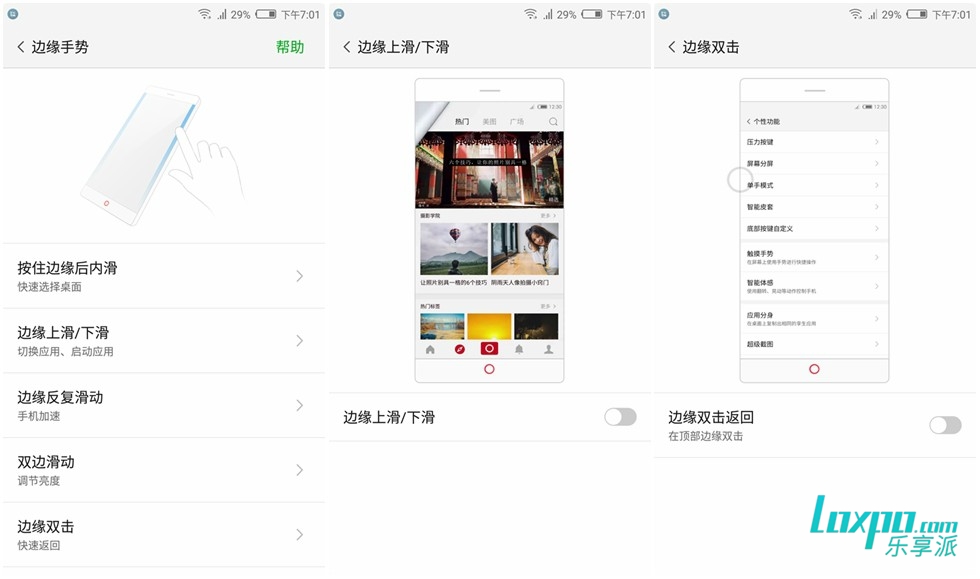Turn on the 边缘双击返回 switch

coord(944,424)
